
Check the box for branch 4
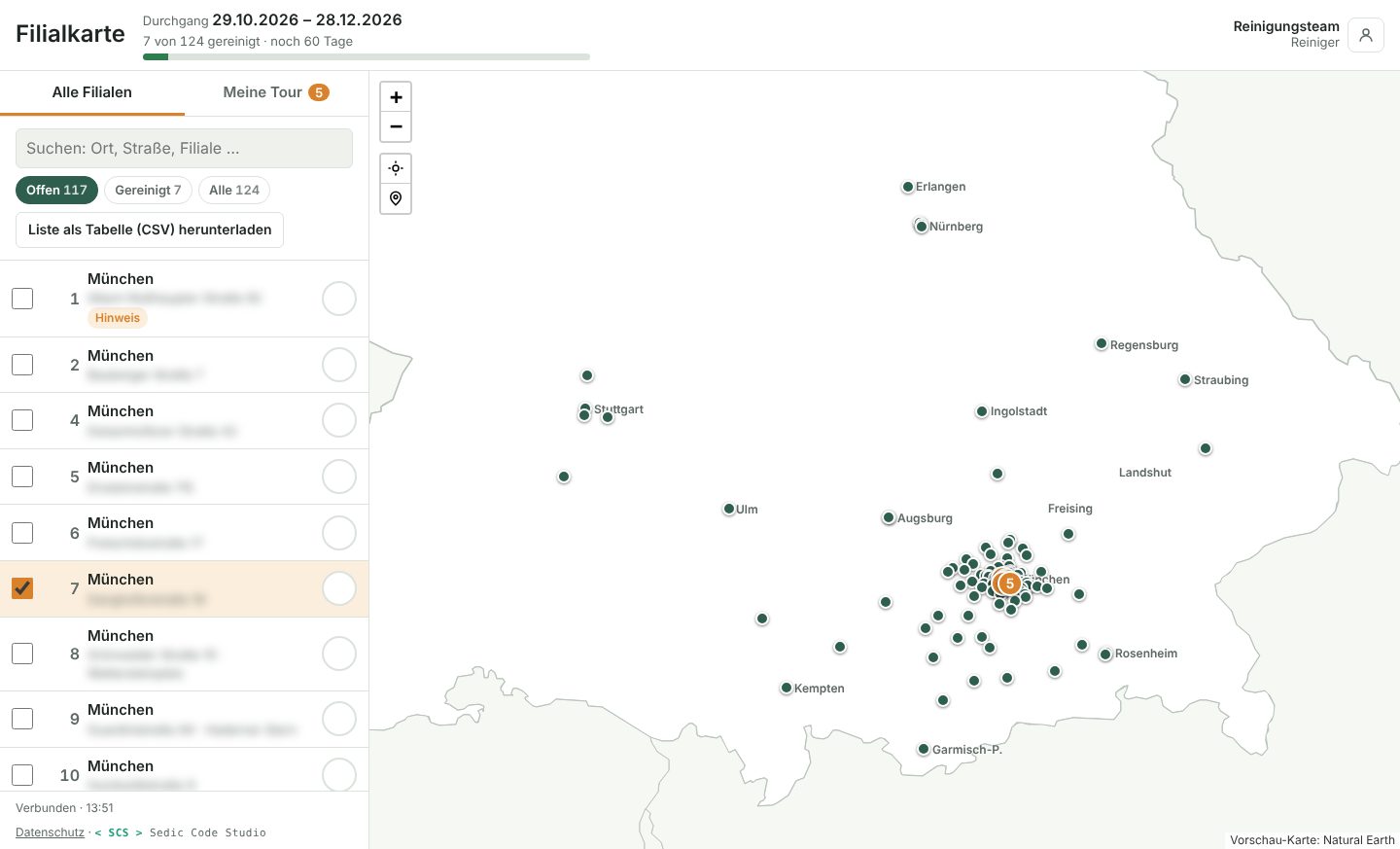coord(22,420)
